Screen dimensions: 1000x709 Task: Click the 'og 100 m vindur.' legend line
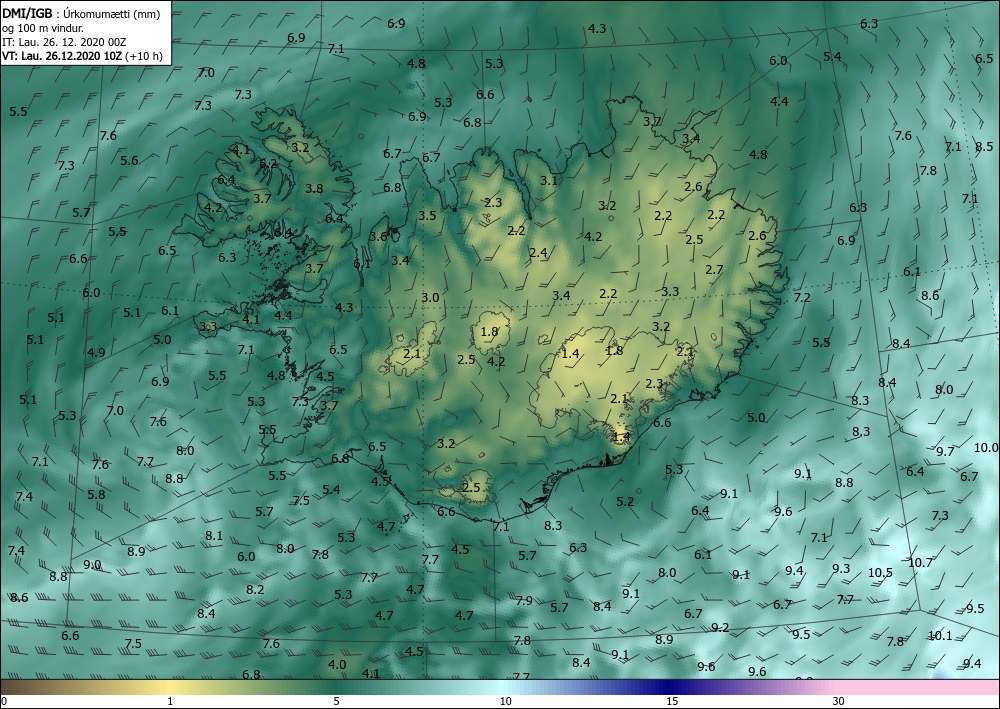click(x=43, y=28)
